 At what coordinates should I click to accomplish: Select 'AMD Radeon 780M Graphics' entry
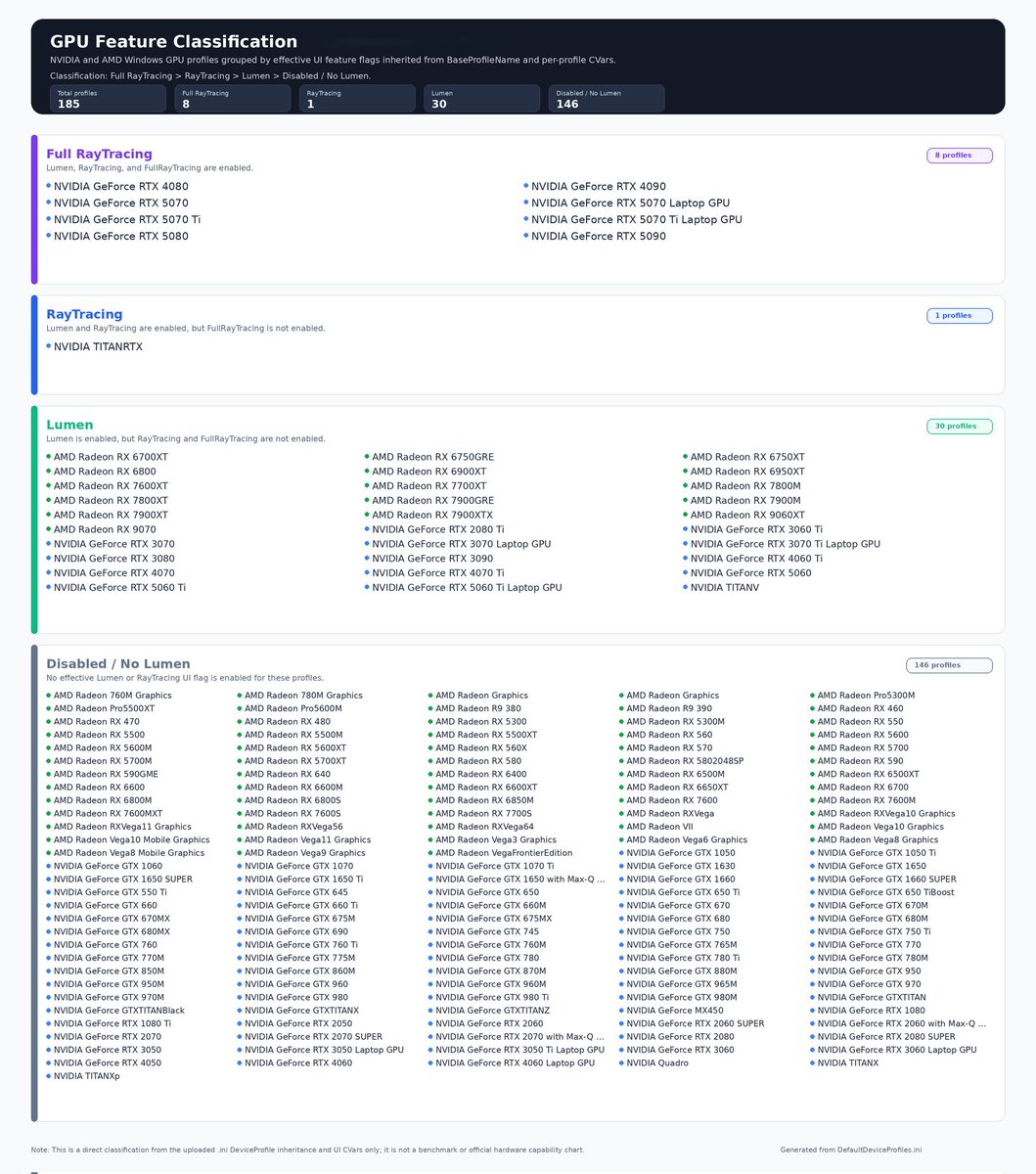(299, 696)
